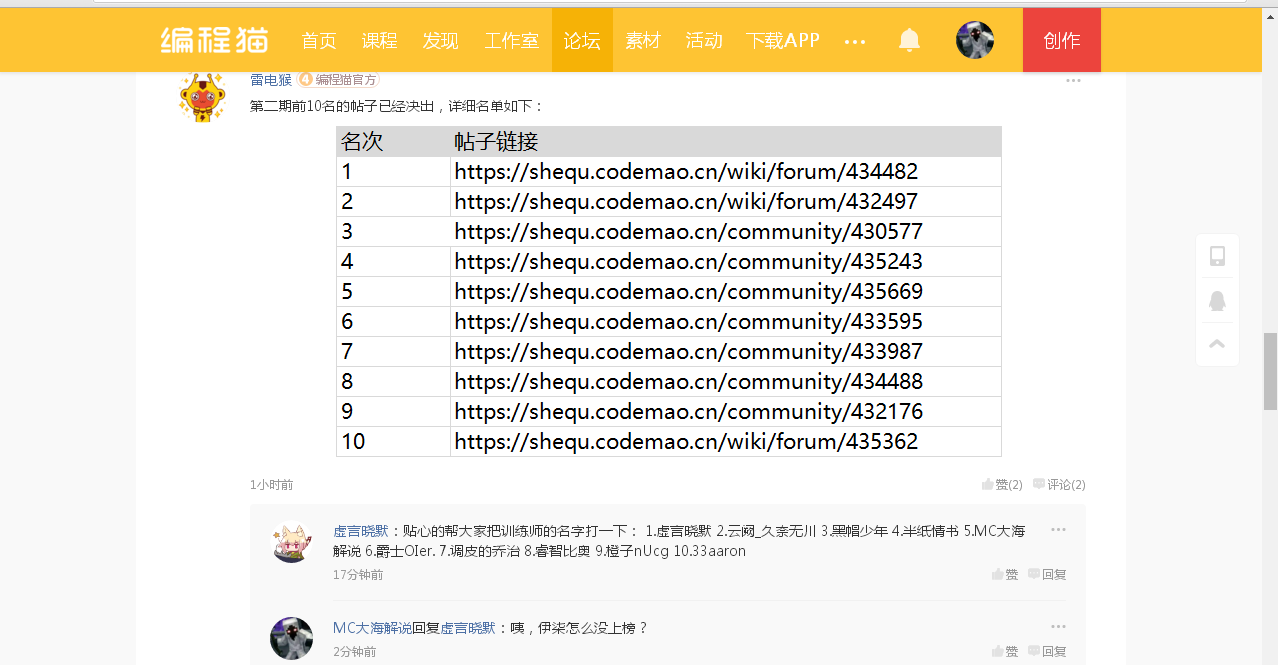Open the 工作室 navigation item
The width and height of the screenshot is (1278, 665).
512,40
